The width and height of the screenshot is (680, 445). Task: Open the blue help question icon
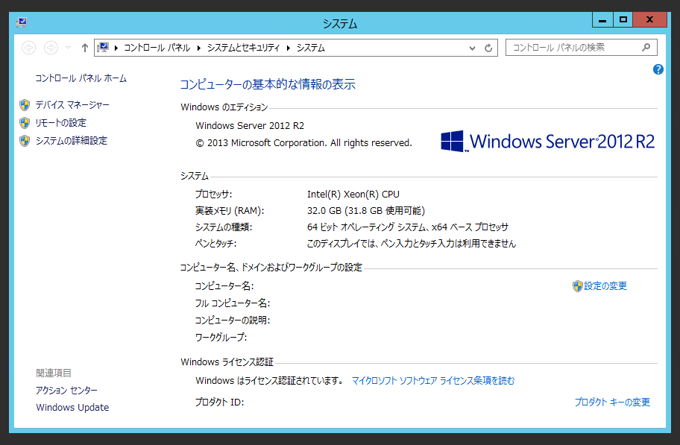pos(658,69)
